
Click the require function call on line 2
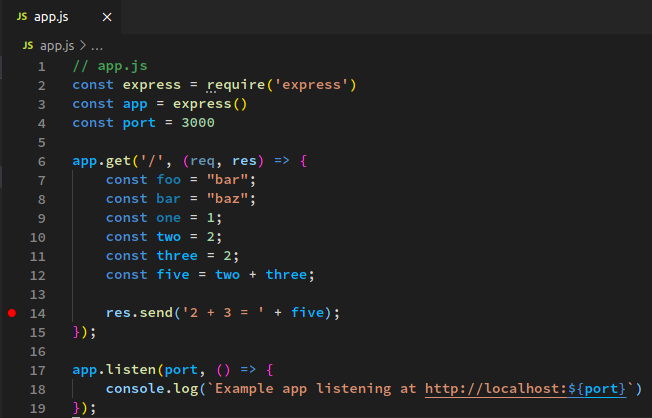(236, 85)
